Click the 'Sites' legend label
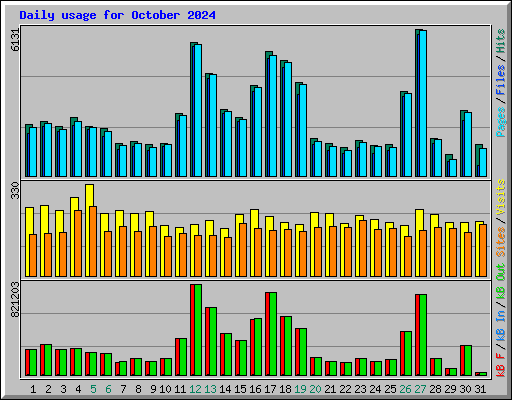Screen dimensions: 512x400 (501, 242)
